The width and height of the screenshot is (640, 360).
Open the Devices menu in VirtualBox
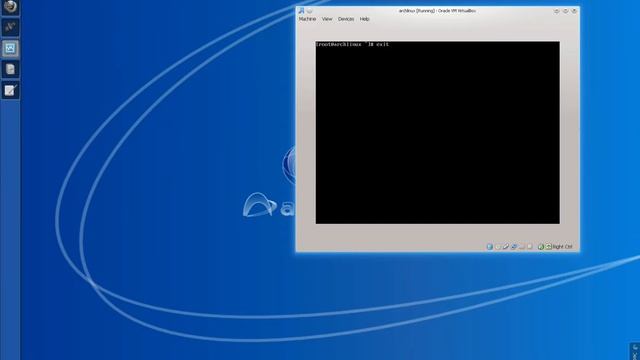[346, 19]
